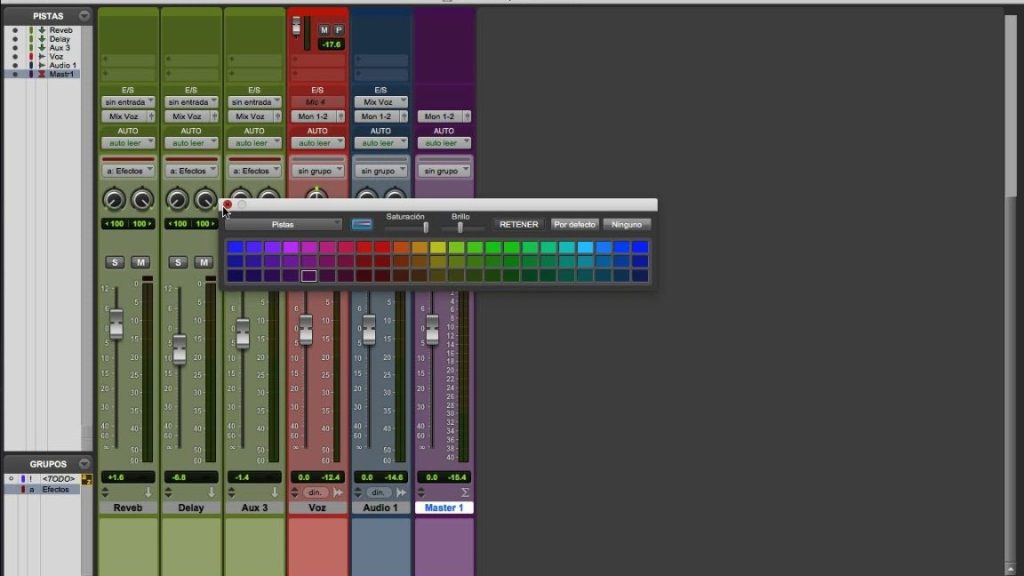The height and width of the screenshot is (576, 1024).
Task: Click the Voz group ID arrows icon
Action: coord(295,492)
